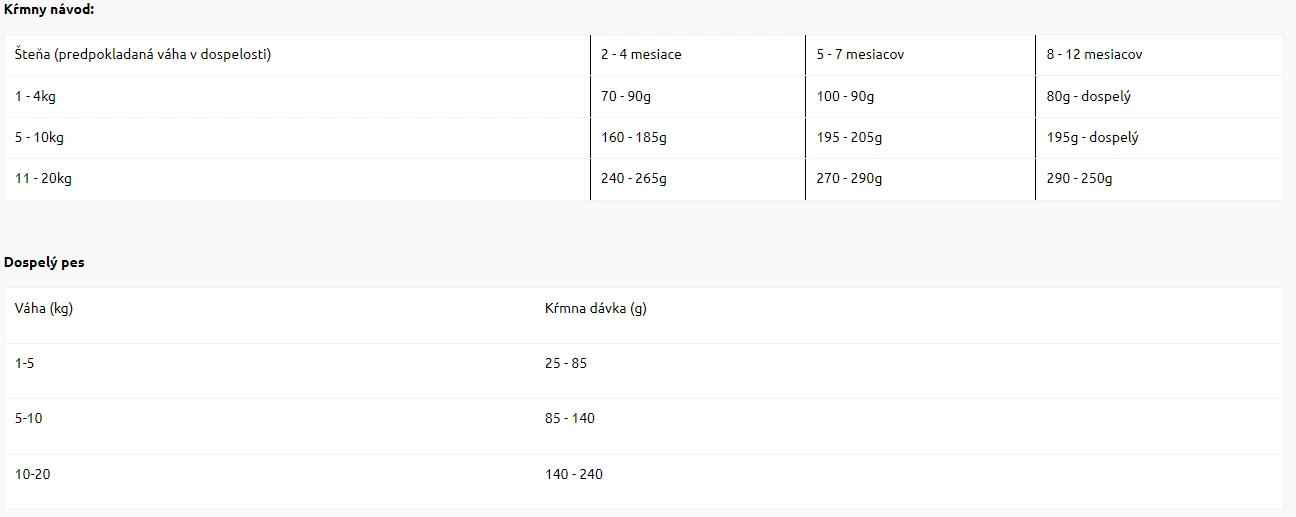
Task: Select the '1 - 4kg' puppy weight row
Action: 644,97
